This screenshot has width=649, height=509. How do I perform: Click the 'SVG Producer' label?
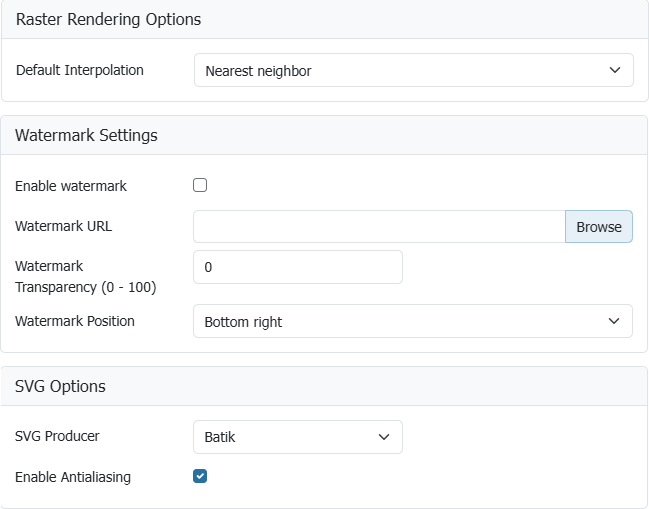click(57, 437)
